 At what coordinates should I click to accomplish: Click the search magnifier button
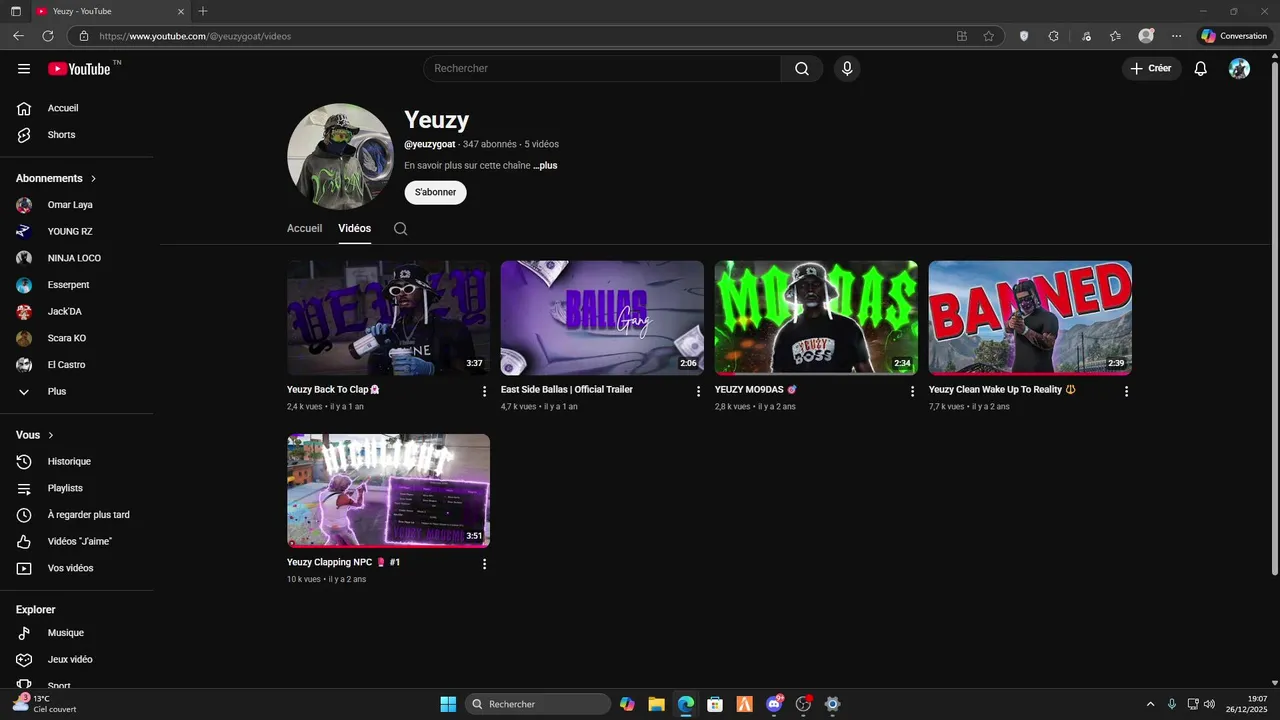(802, 68)
